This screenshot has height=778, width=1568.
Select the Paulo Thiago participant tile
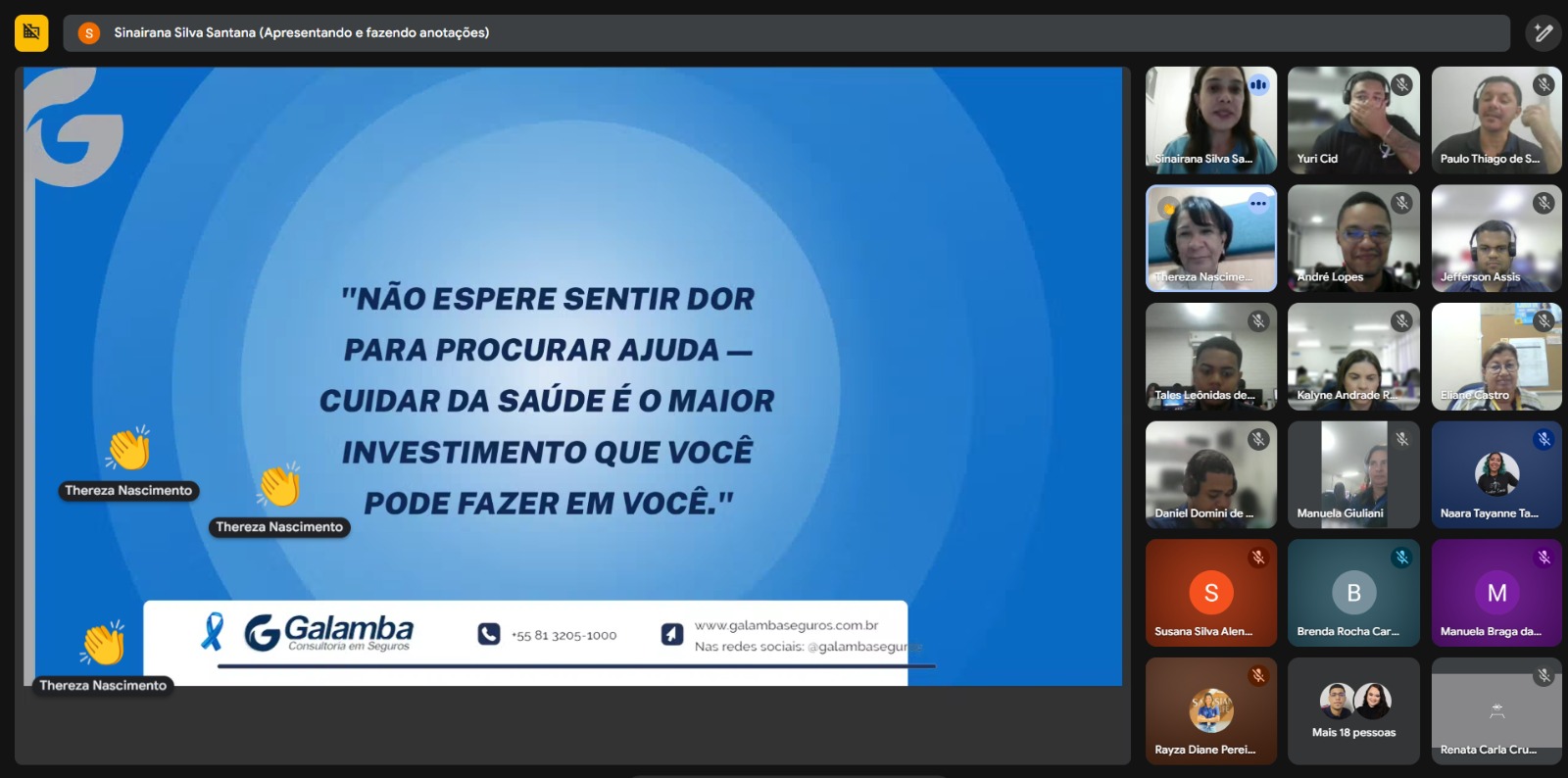pos(1495,121)
